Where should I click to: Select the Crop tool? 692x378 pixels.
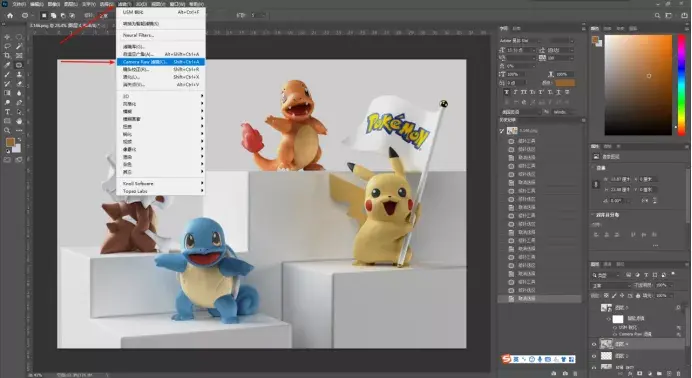point(7,56)
